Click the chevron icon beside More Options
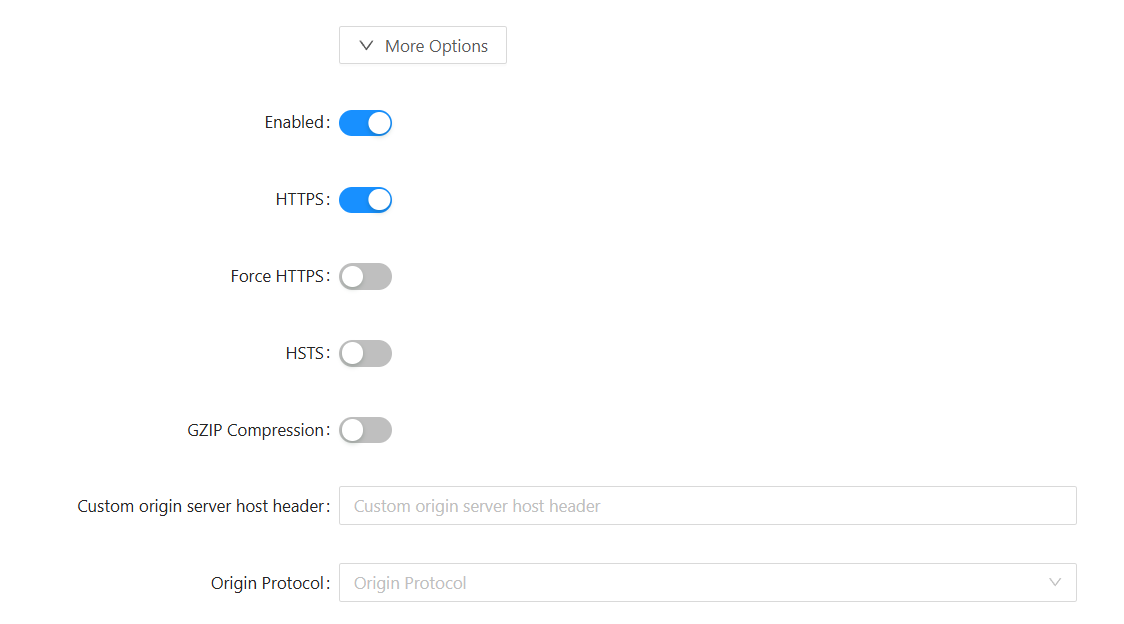1124x624 pixels. (366, 45)
